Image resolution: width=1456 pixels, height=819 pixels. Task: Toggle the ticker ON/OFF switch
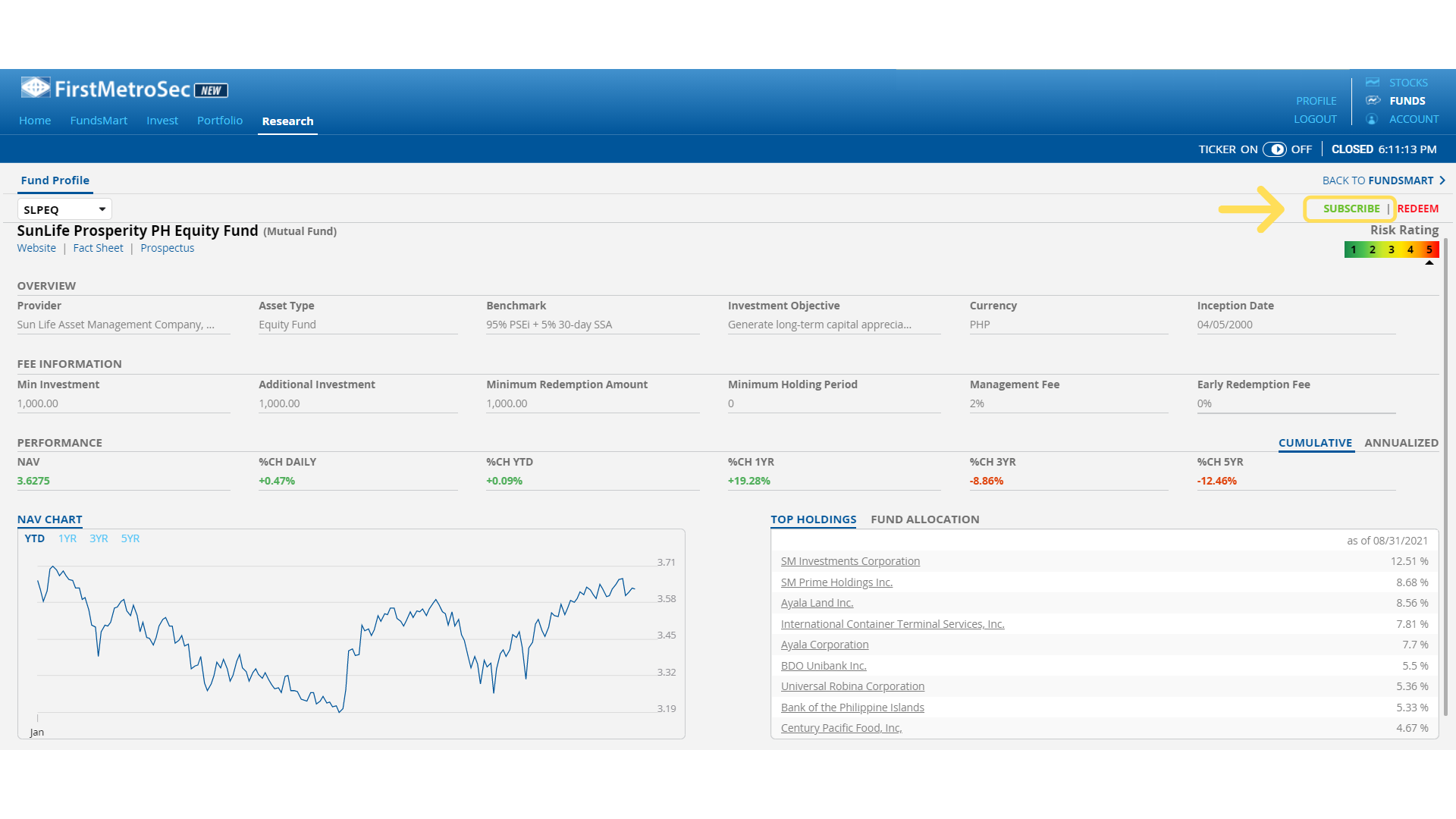click(1275, 149)
